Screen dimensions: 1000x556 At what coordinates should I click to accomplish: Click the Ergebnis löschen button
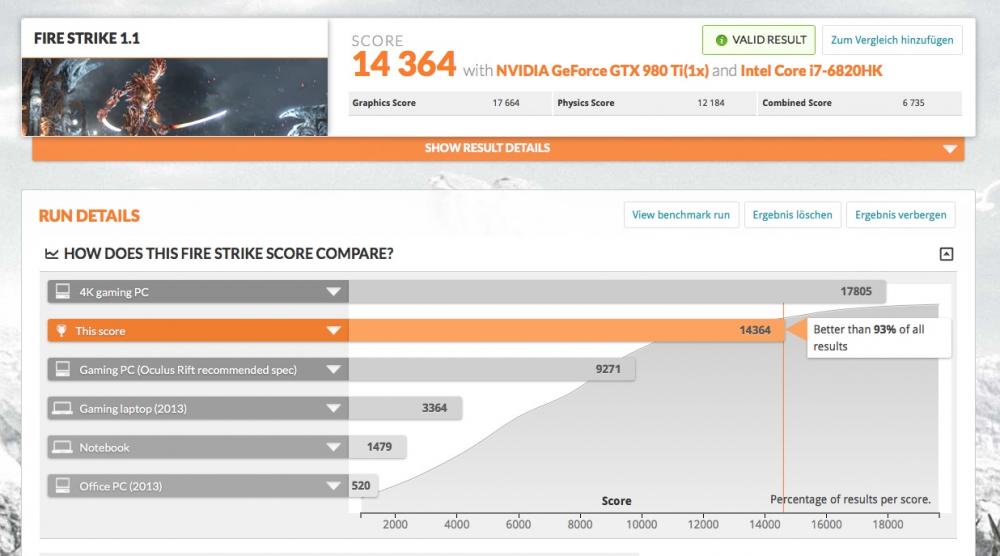tap(792, 215)
